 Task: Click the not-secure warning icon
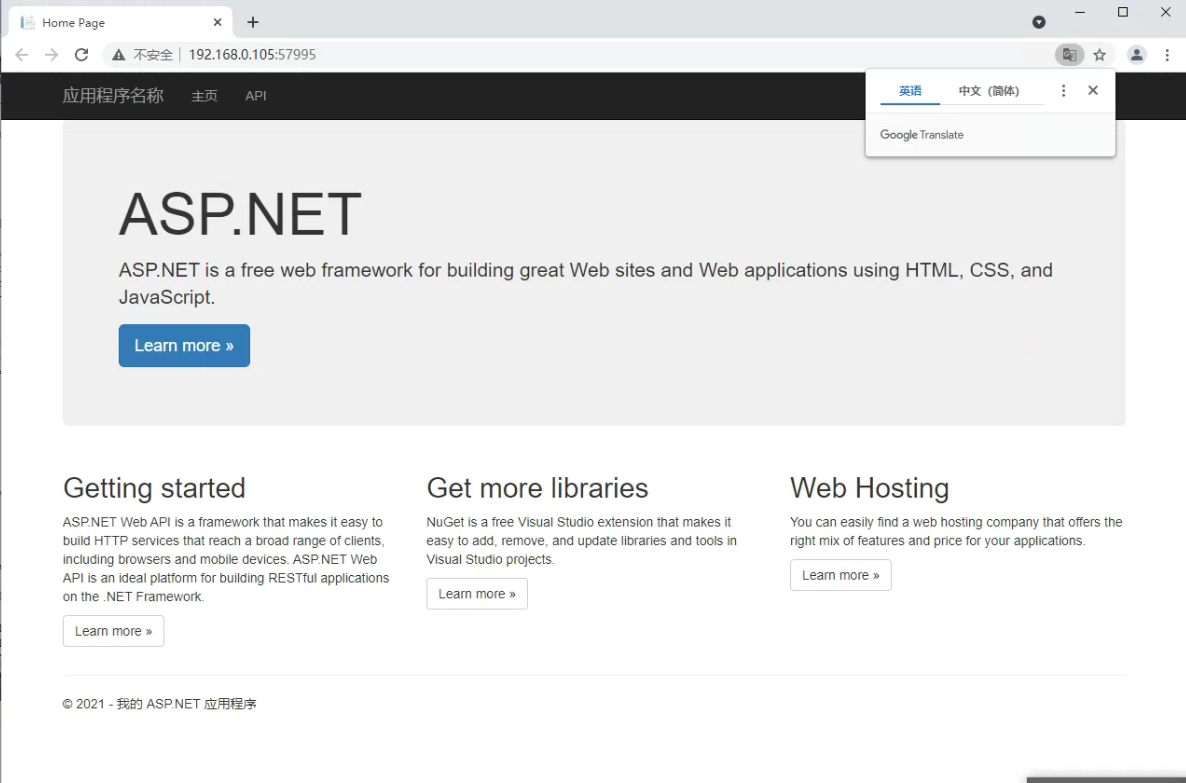pos(119,54)
